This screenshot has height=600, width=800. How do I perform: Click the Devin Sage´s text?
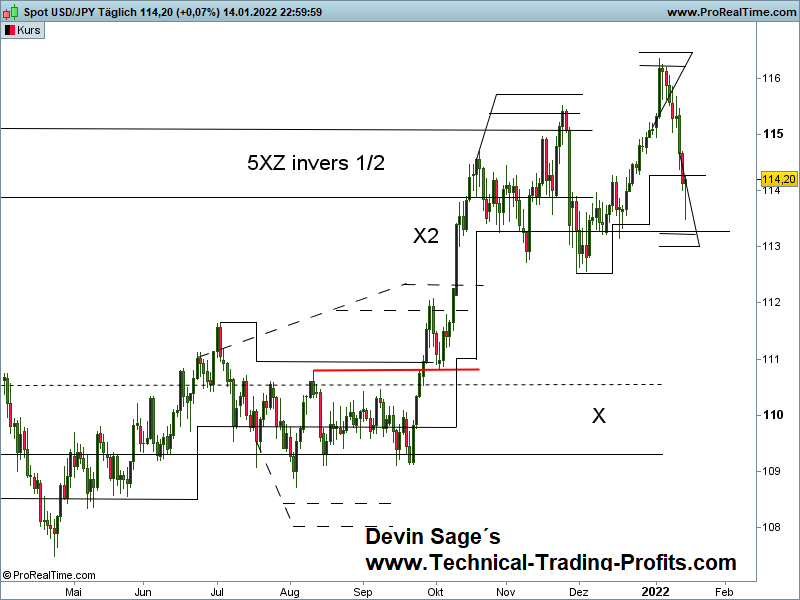click(x=433, y=537)
